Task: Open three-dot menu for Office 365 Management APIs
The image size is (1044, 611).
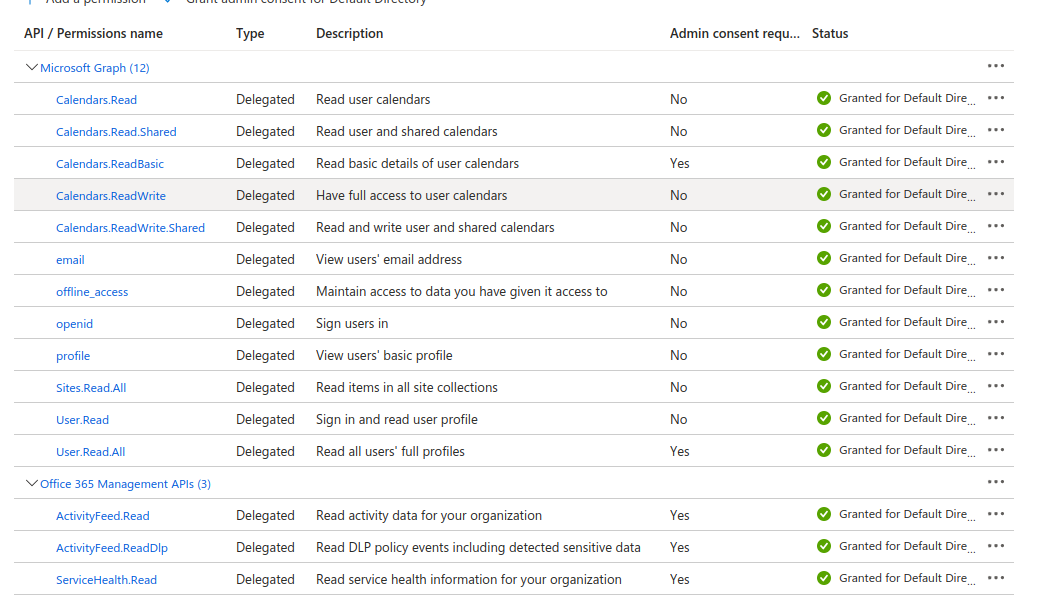Action: coord(995,482)
